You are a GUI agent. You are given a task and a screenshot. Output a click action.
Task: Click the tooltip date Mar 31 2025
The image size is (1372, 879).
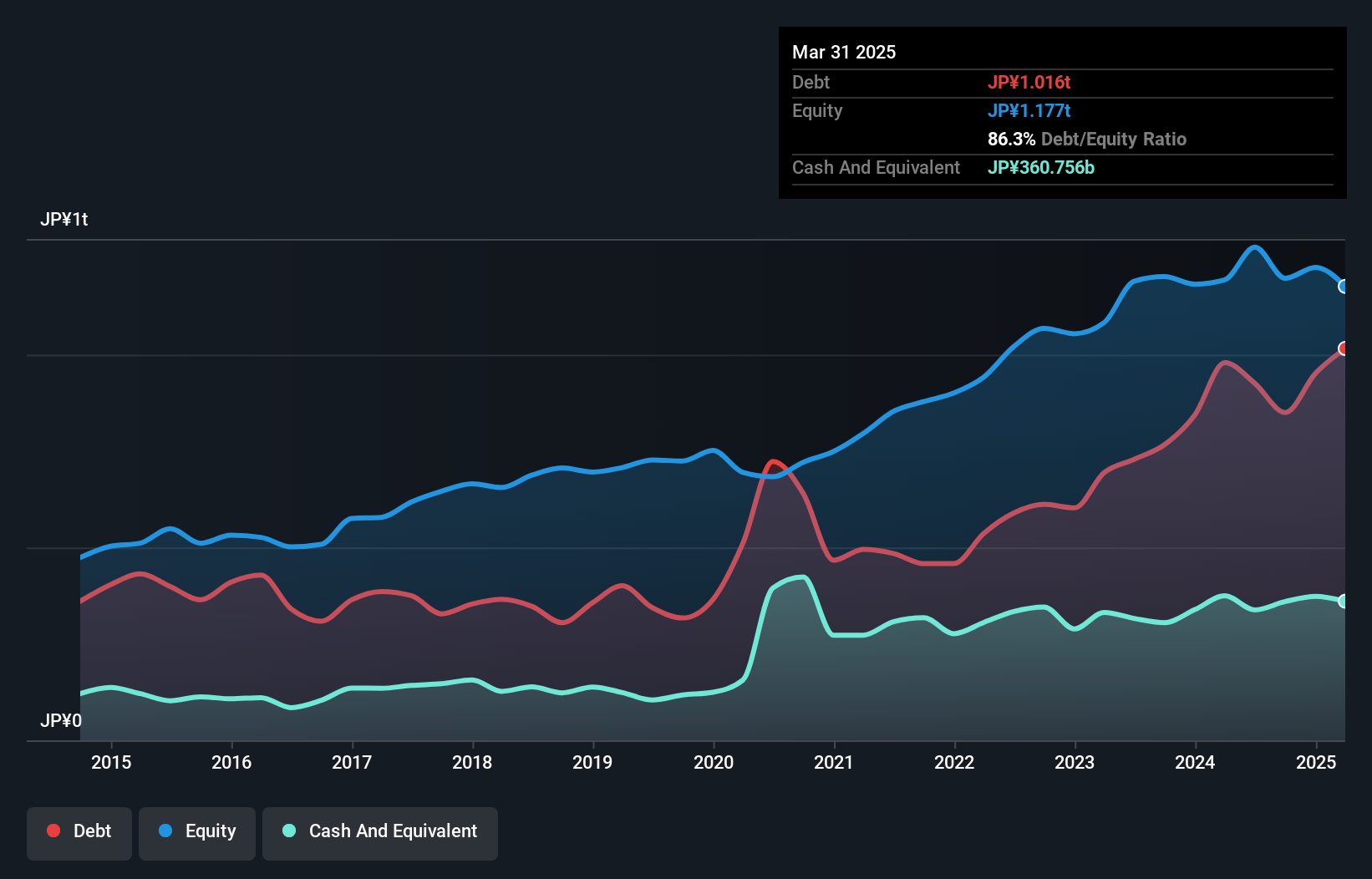tap(844, 52)
